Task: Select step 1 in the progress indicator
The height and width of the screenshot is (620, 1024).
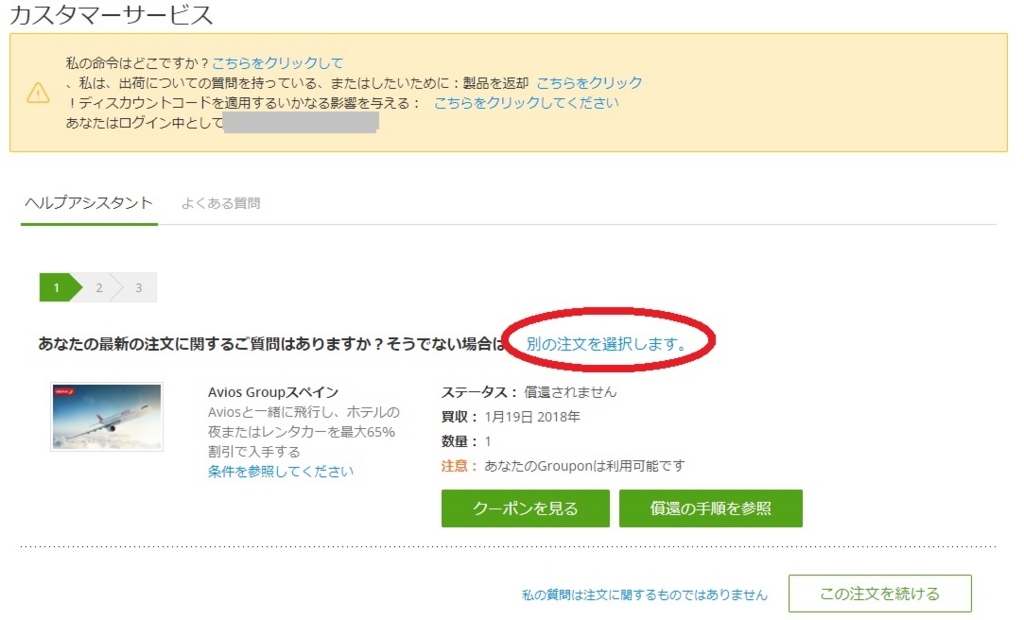Action: point(59,287)
